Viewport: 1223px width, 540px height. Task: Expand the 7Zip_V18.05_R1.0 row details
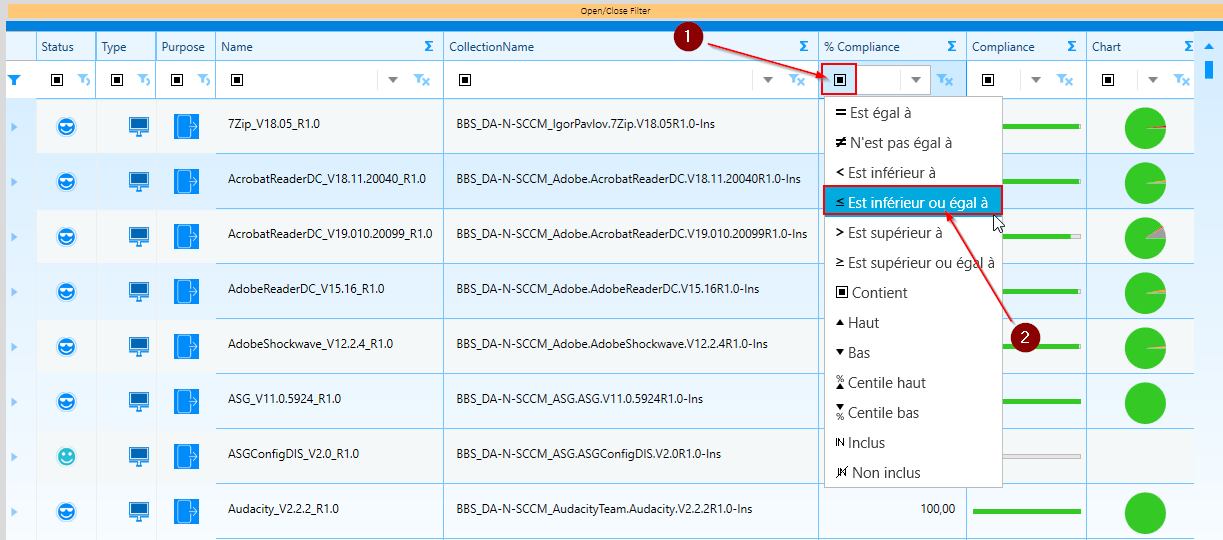14,127
